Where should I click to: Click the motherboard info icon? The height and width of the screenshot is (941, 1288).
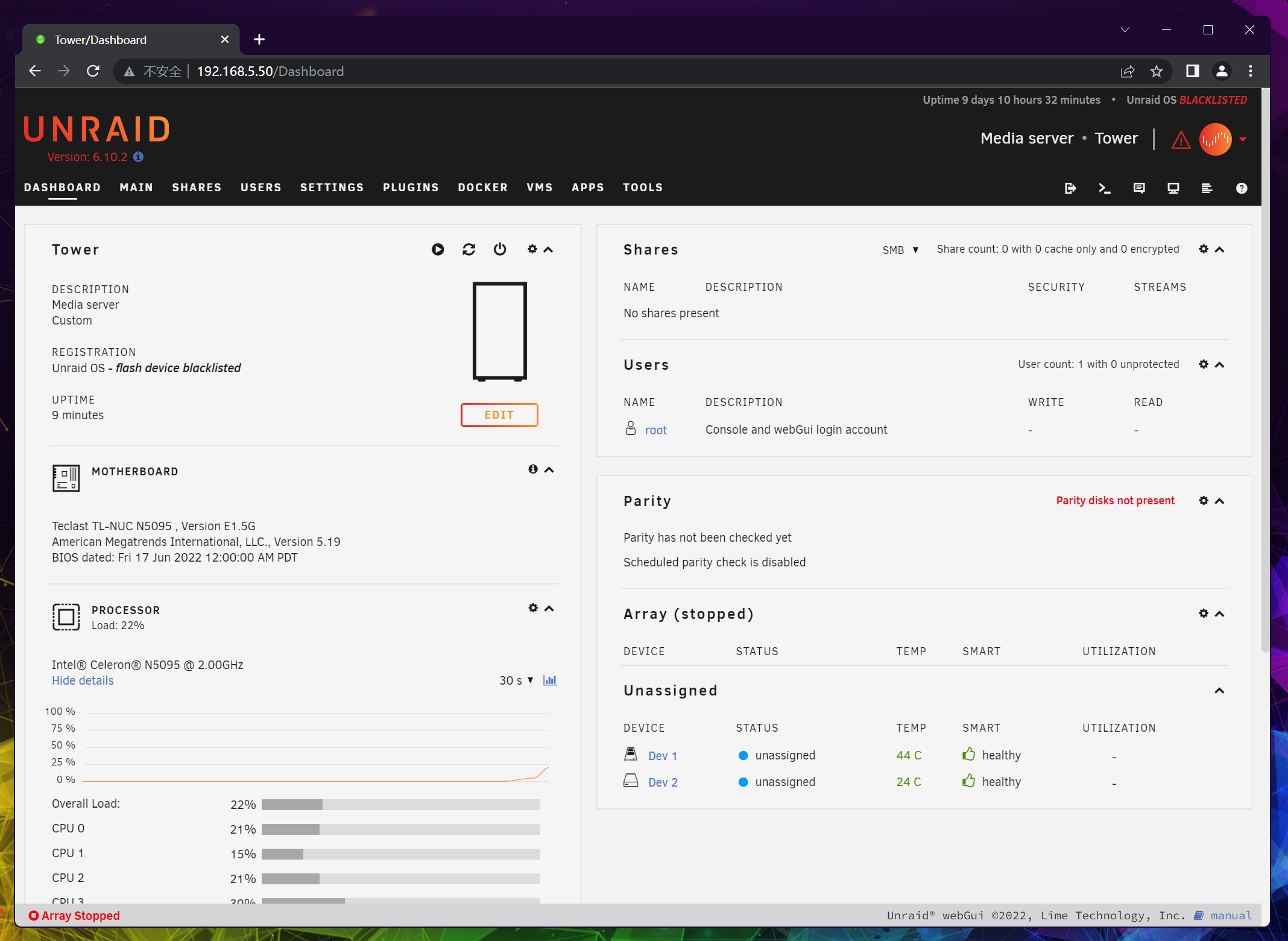coord(533,469)
